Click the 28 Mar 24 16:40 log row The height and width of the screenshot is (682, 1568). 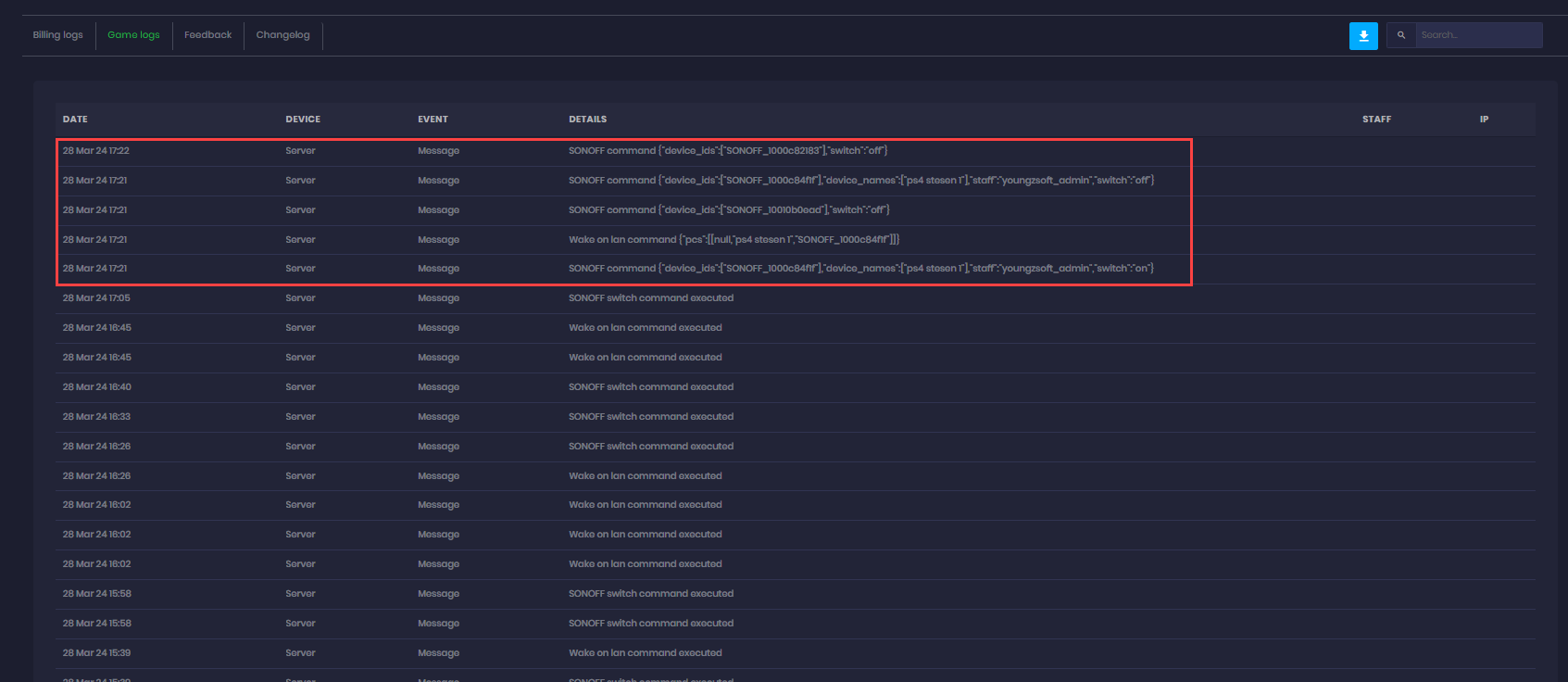coord(96,387)
